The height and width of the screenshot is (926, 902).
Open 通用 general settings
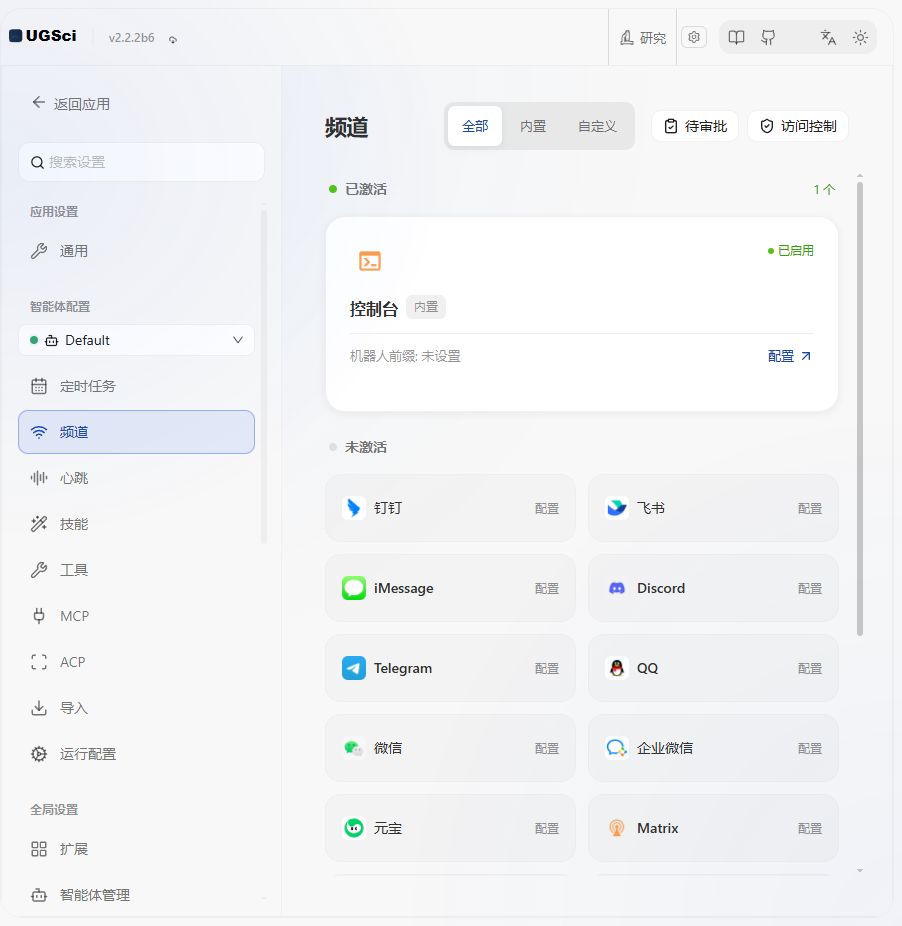136,251
